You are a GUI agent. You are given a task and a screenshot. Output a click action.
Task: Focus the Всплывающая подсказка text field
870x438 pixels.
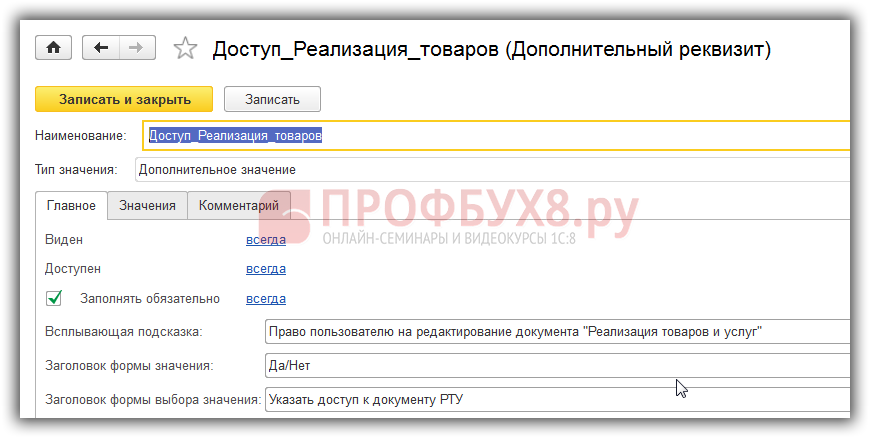click(555, 331)
